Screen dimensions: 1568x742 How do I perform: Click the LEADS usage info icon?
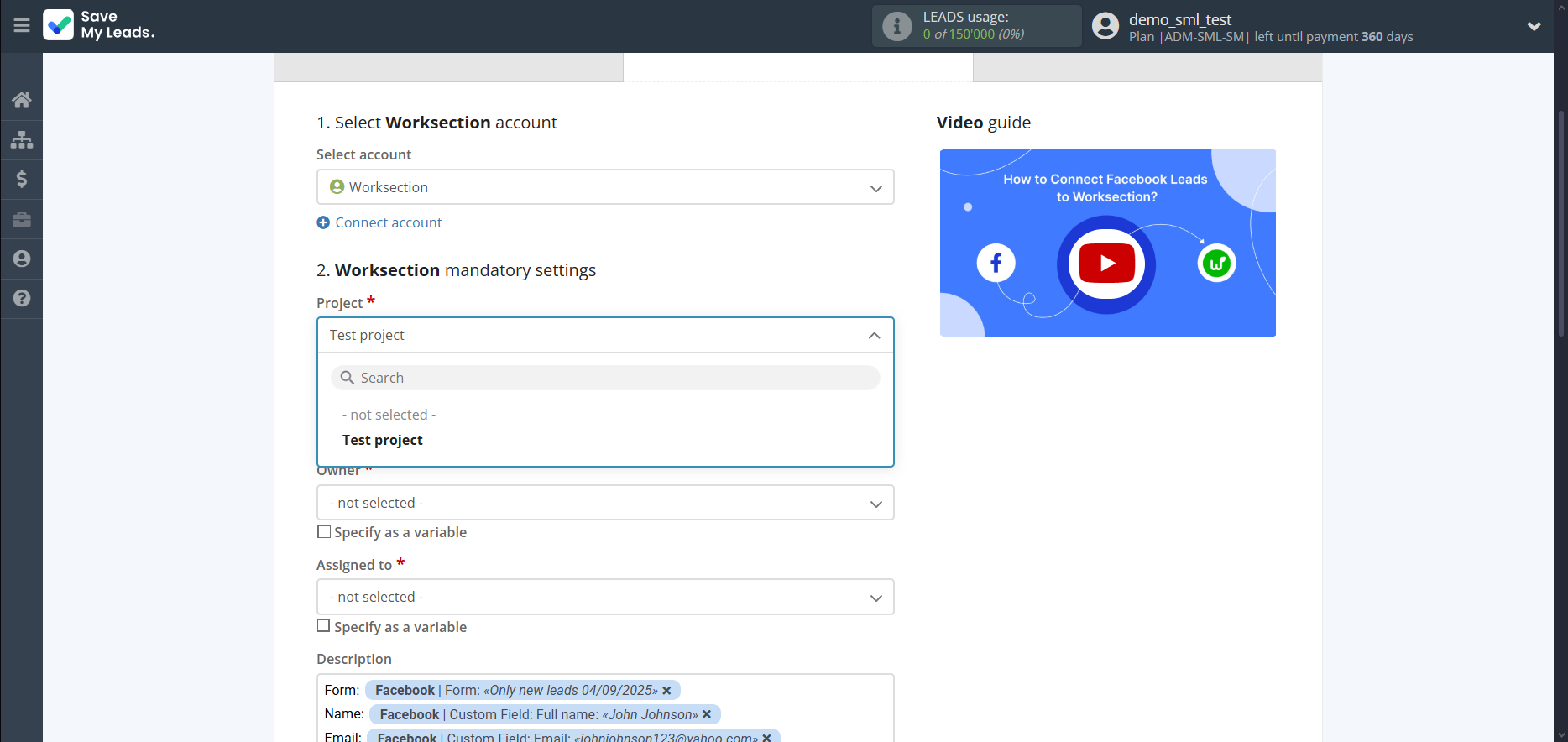click(896, 26)
